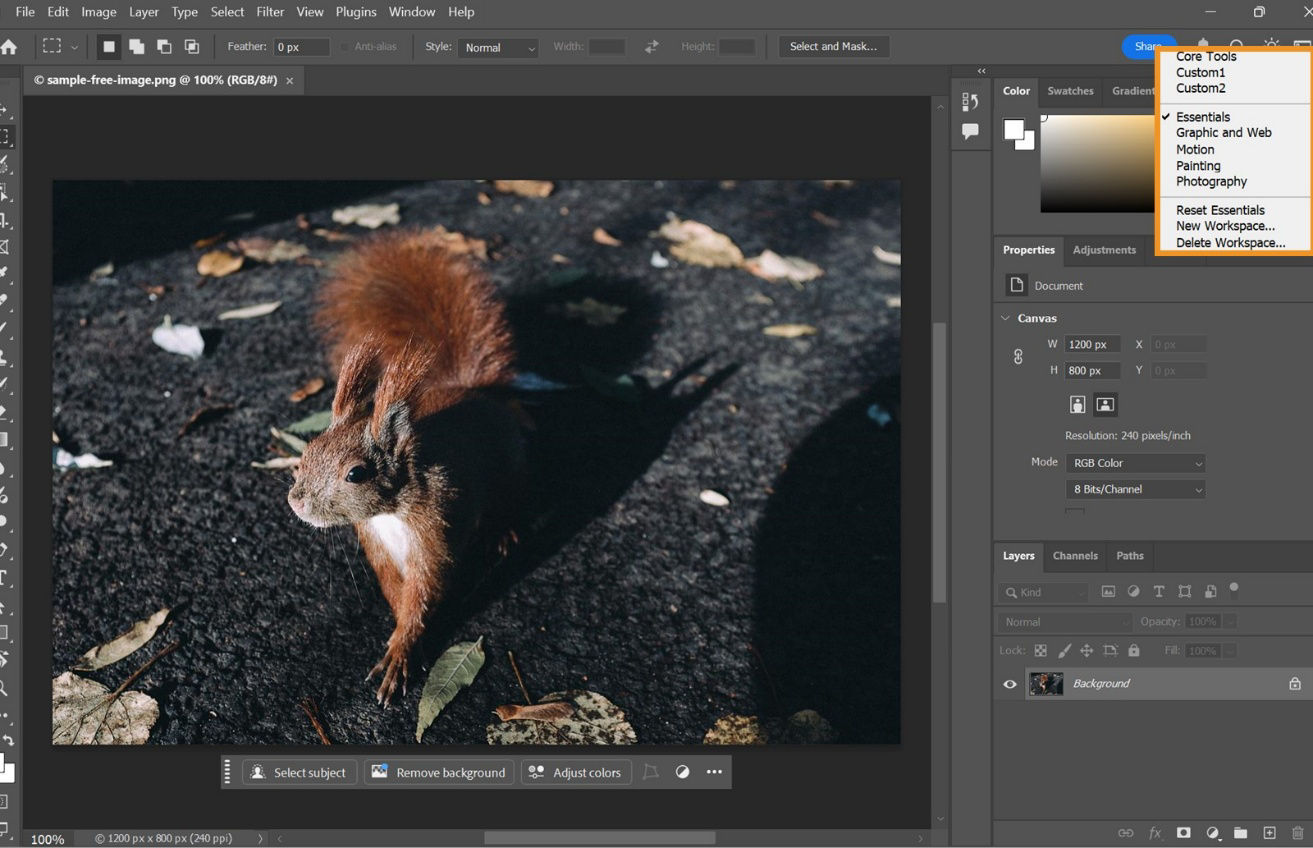Enable Anti-alias in the options bar
The height and width of the screenshot is (848, 1313).
coord(347,46)
